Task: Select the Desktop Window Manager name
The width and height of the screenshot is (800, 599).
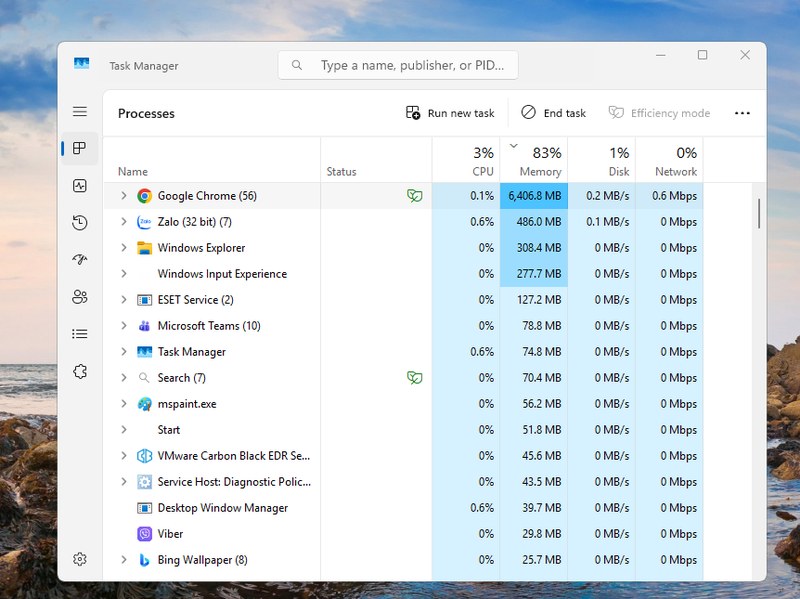Action: coord(223,508)
